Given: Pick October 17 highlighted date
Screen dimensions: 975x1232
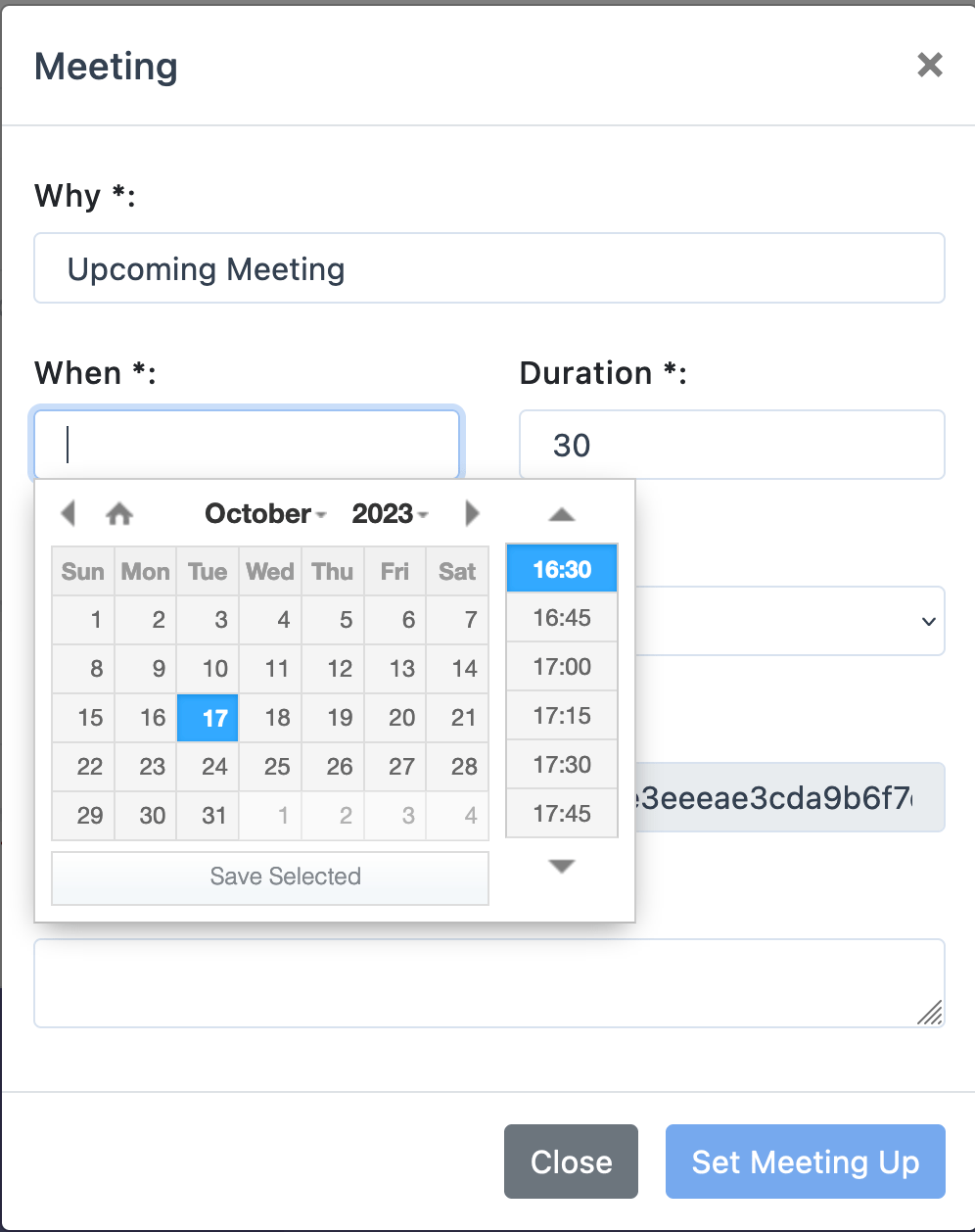Looking at the screenshot, I should [x=214, y=718].
